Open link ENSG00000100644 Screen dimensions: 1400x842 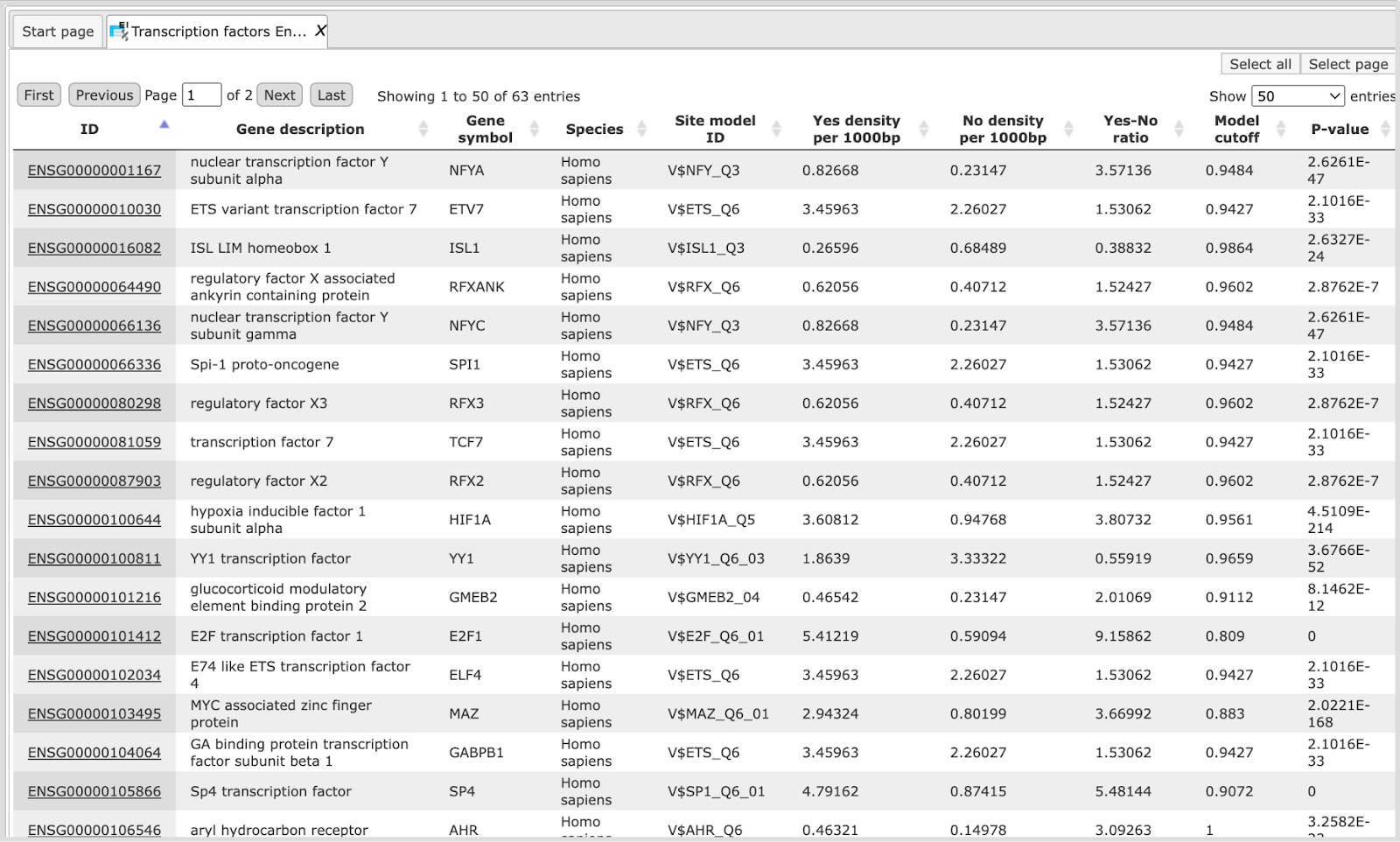point(94,520)
